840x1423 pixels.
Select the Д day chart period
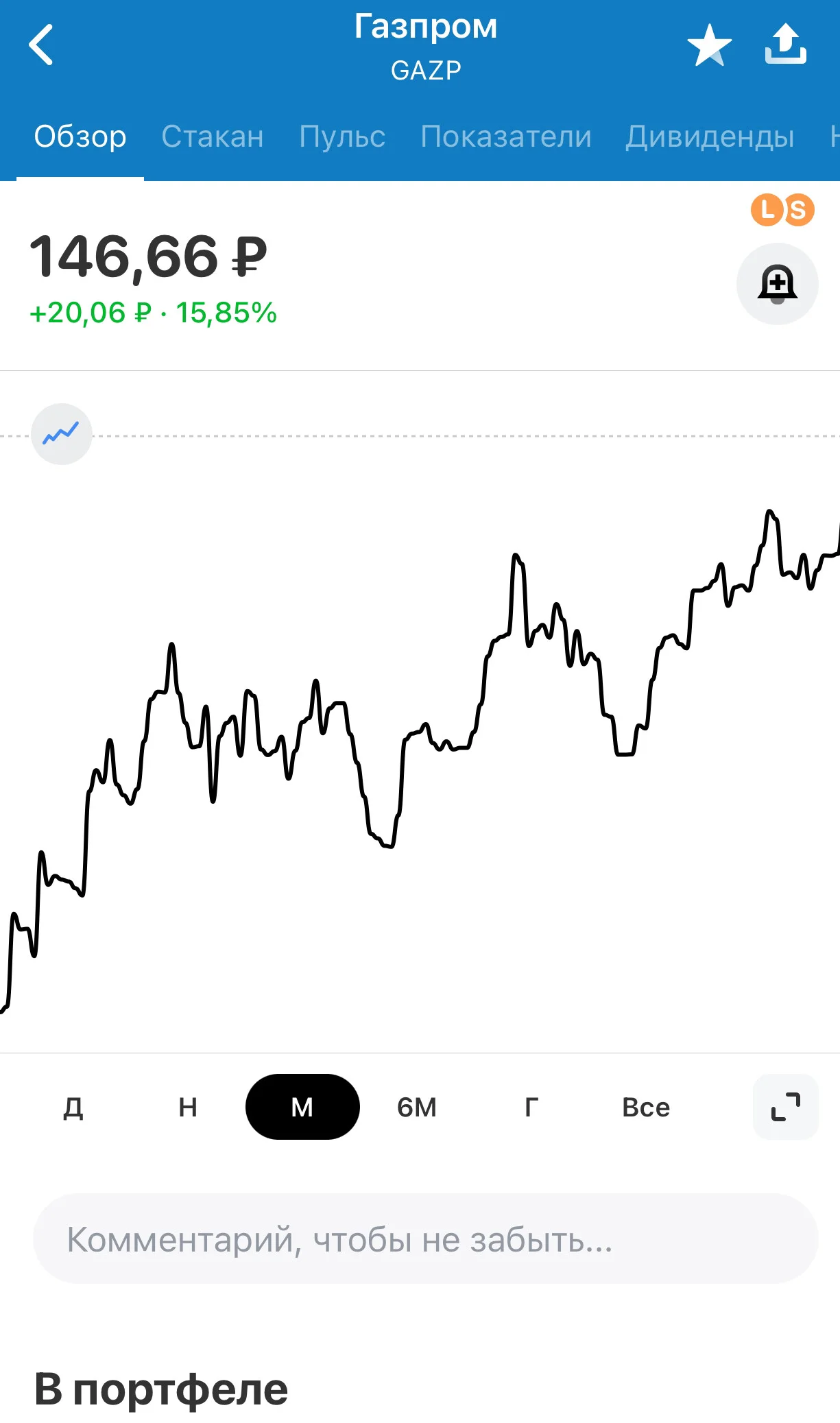[x=73, y=1107]
